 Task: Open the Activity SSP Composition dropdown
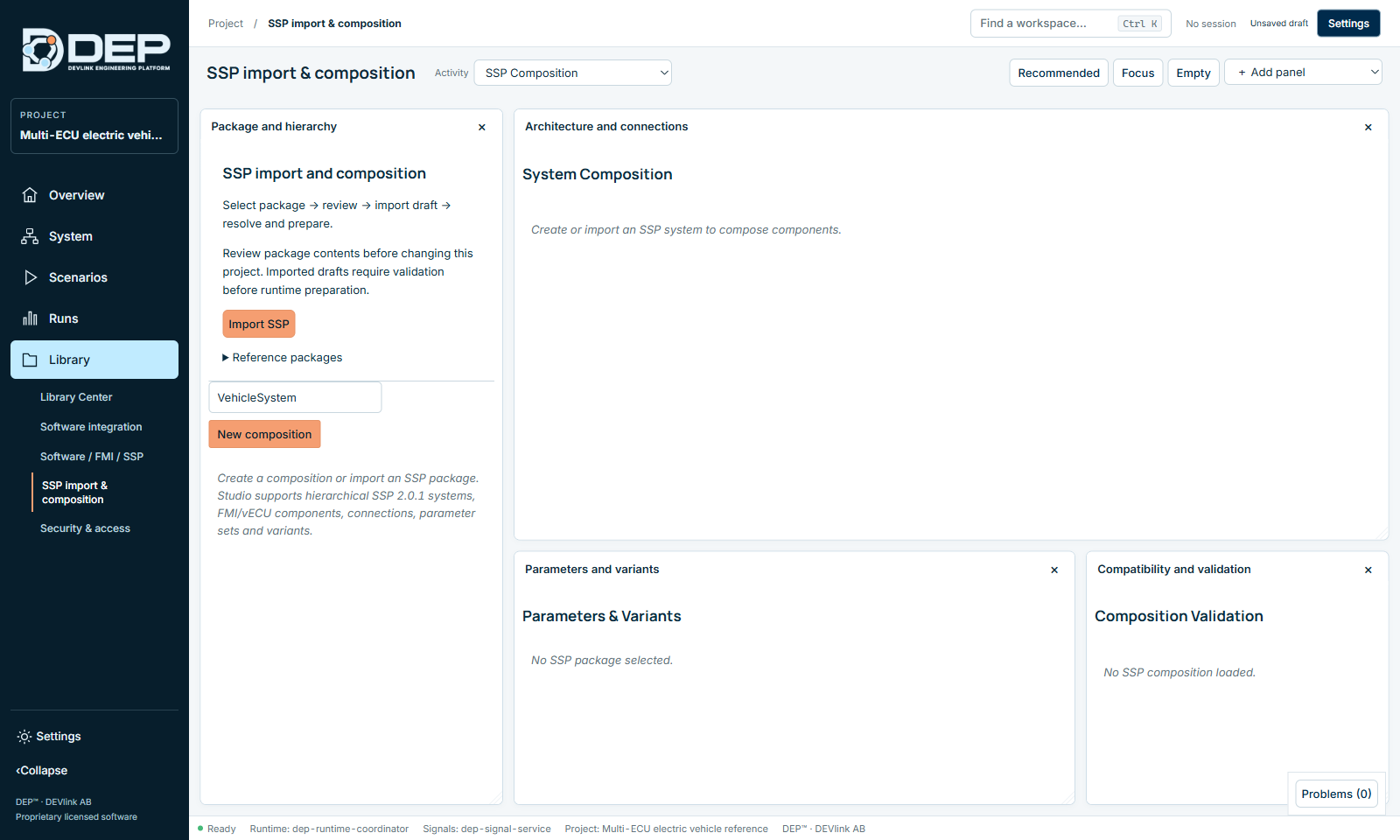tap(573, 73)
